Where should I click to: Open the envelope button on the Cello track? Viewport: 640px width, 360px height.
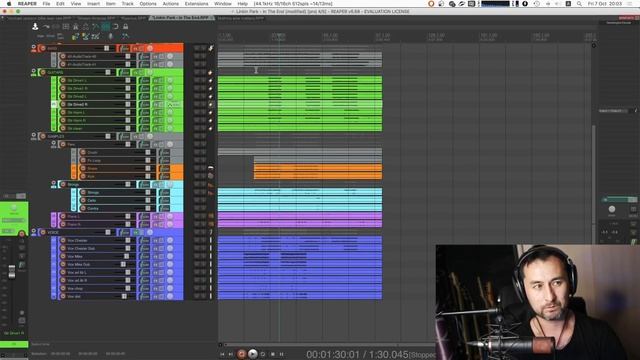tap(164, 200)
